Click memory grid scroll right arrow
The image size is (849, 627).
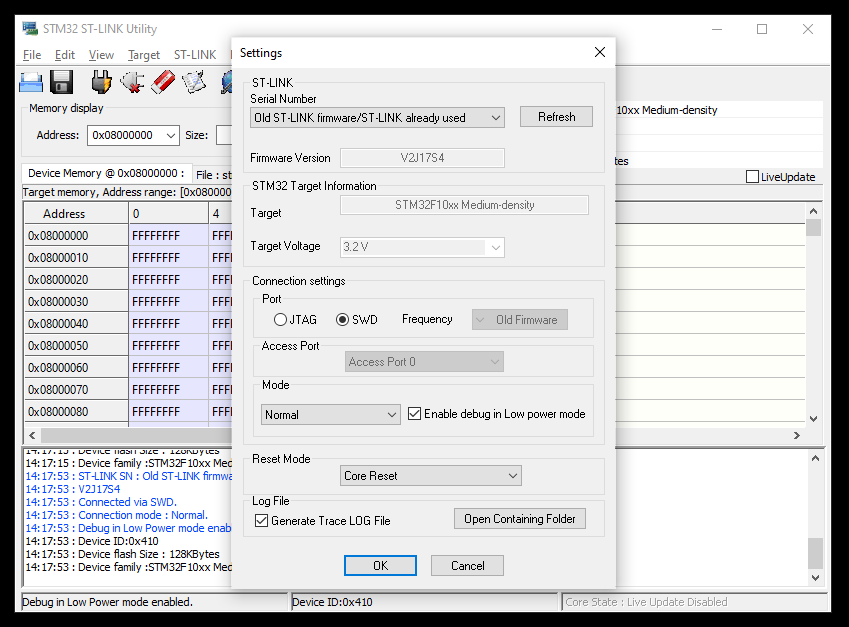(796, 435)
